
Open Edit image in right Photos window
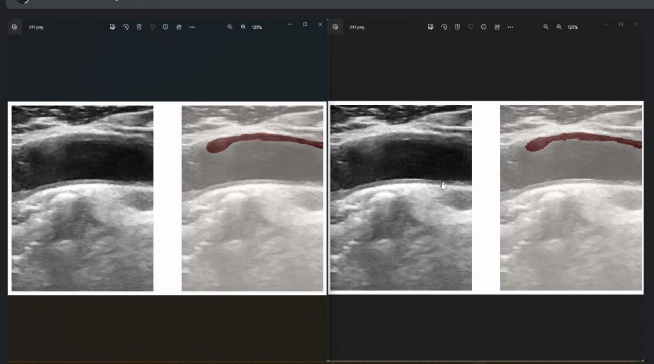pos(430,27)
